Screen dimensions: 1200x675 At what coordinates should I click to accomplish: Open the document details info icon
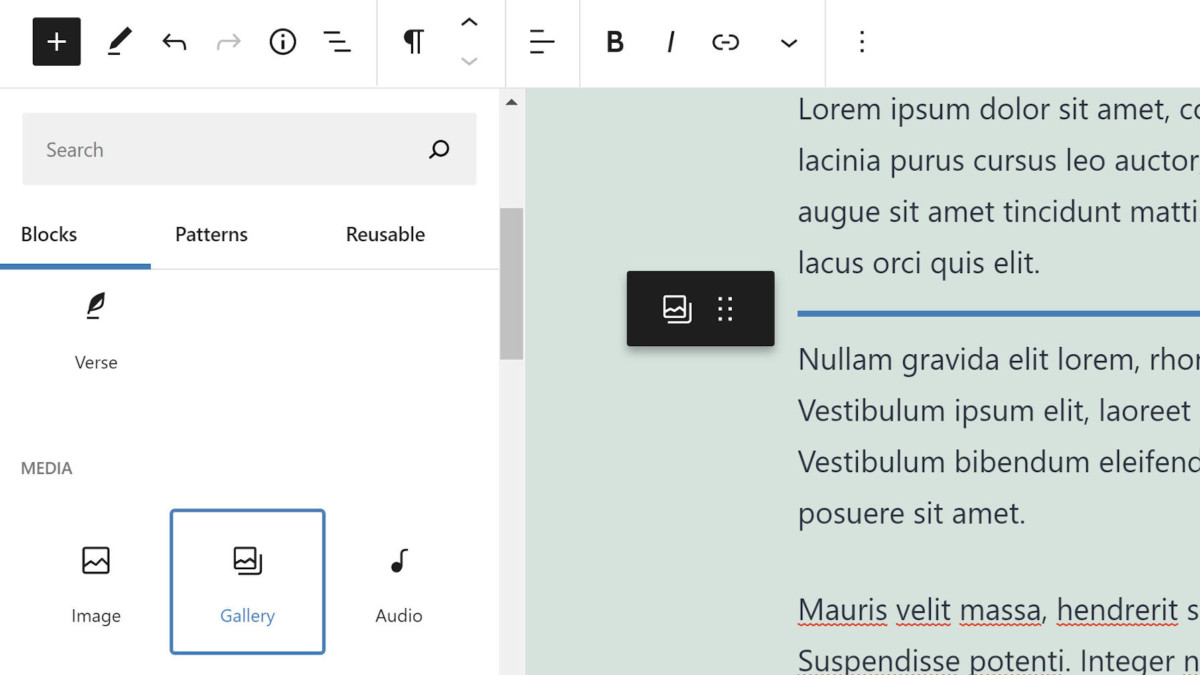[x=283, y=42]
